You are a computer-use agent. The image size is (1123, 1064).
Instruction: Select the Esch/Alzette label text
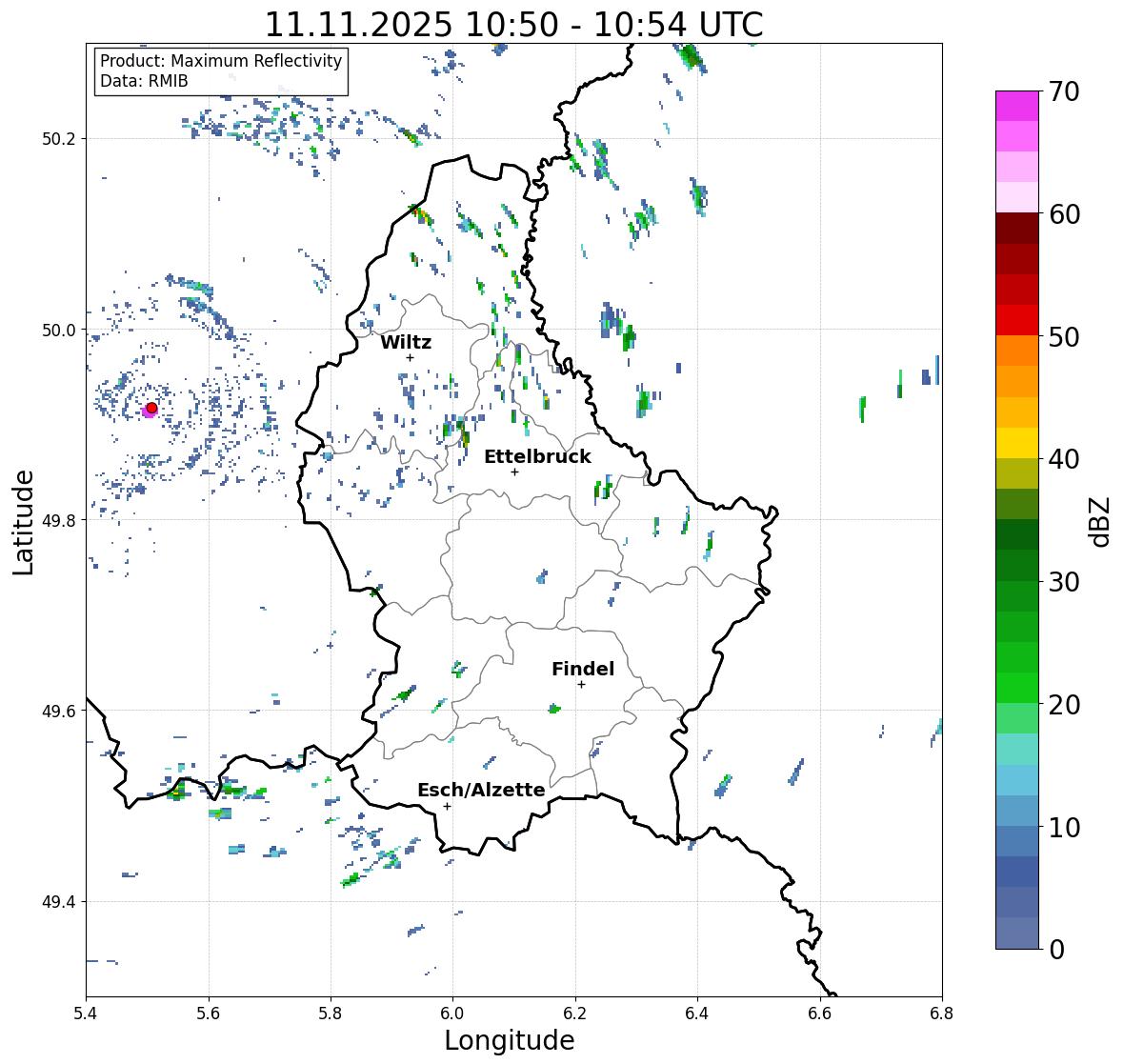click(x=481, y=790)
